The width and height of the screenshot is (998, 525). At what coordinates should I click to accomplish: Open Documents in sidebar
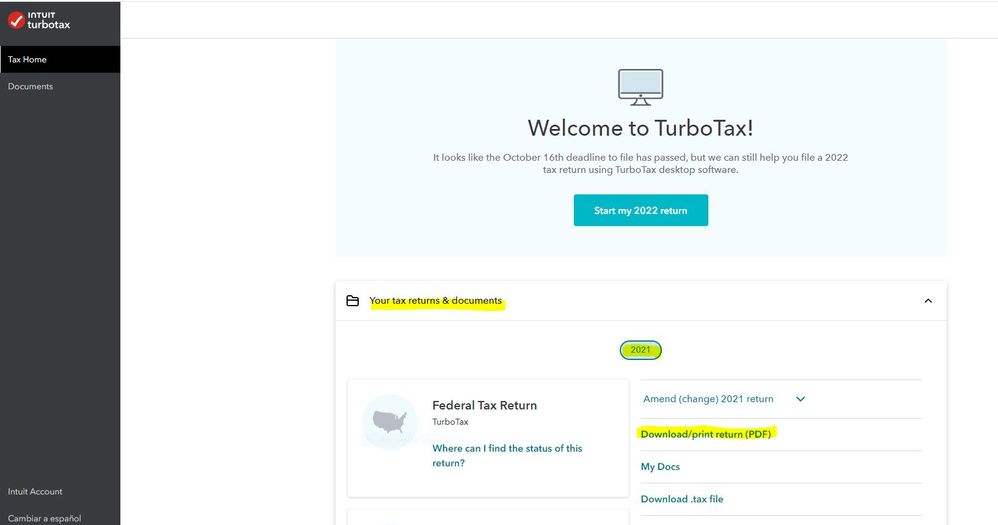point(30,87)
